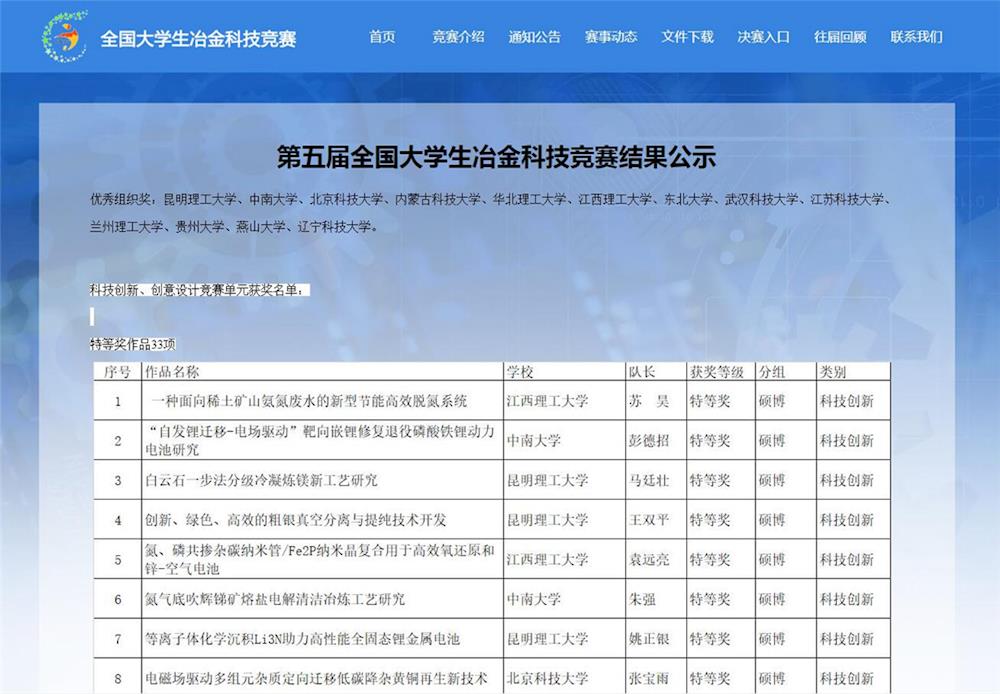This screenshot has height=694, width=1000.
Task: Click the competition logo icon
Action: pos(64,37)
